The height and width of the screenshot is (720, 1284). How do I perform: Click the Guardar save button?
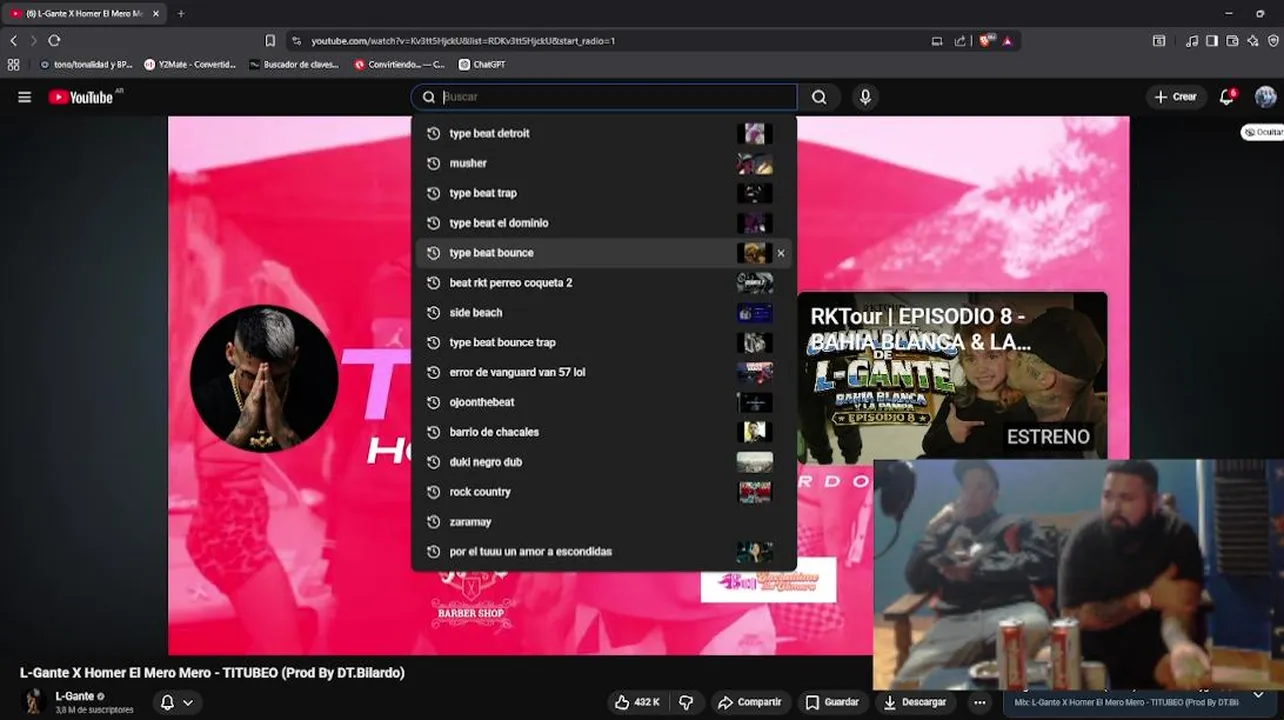(x=832, y=702)
